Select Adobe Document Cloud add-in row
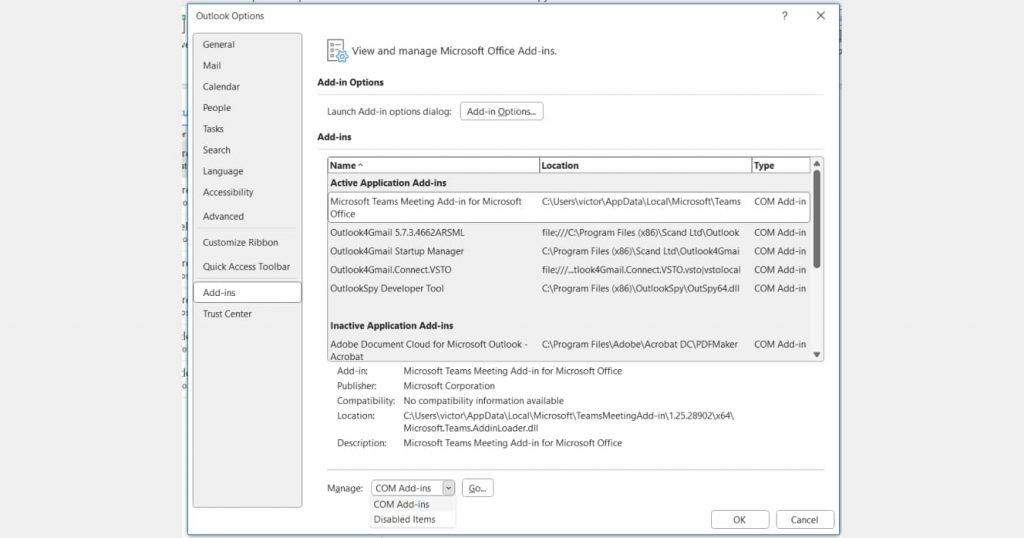 [x=568, y=350]
